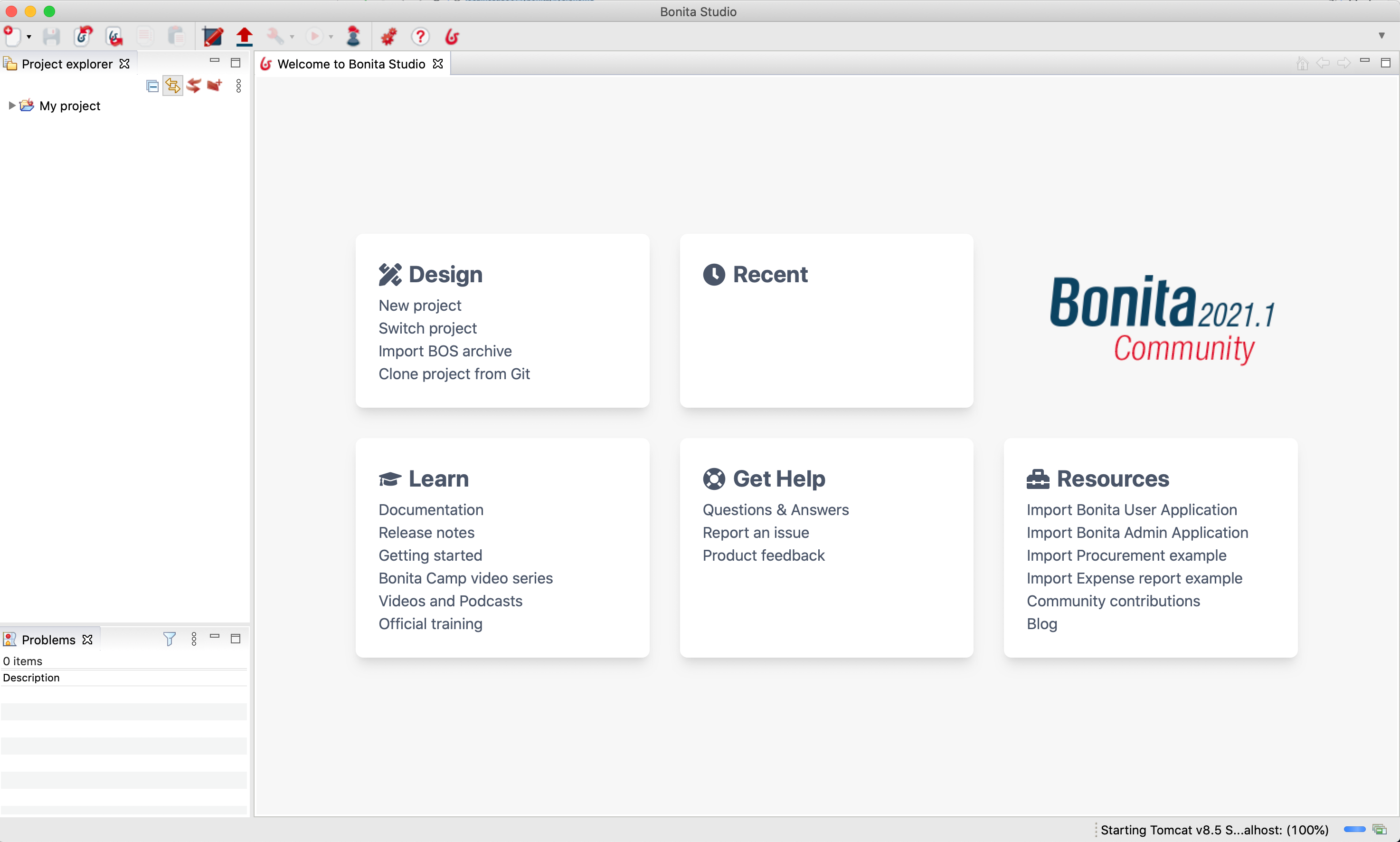1400x842 pixels.
Task: Click the Bonita logo icon in toolbar
Action: 452,36
